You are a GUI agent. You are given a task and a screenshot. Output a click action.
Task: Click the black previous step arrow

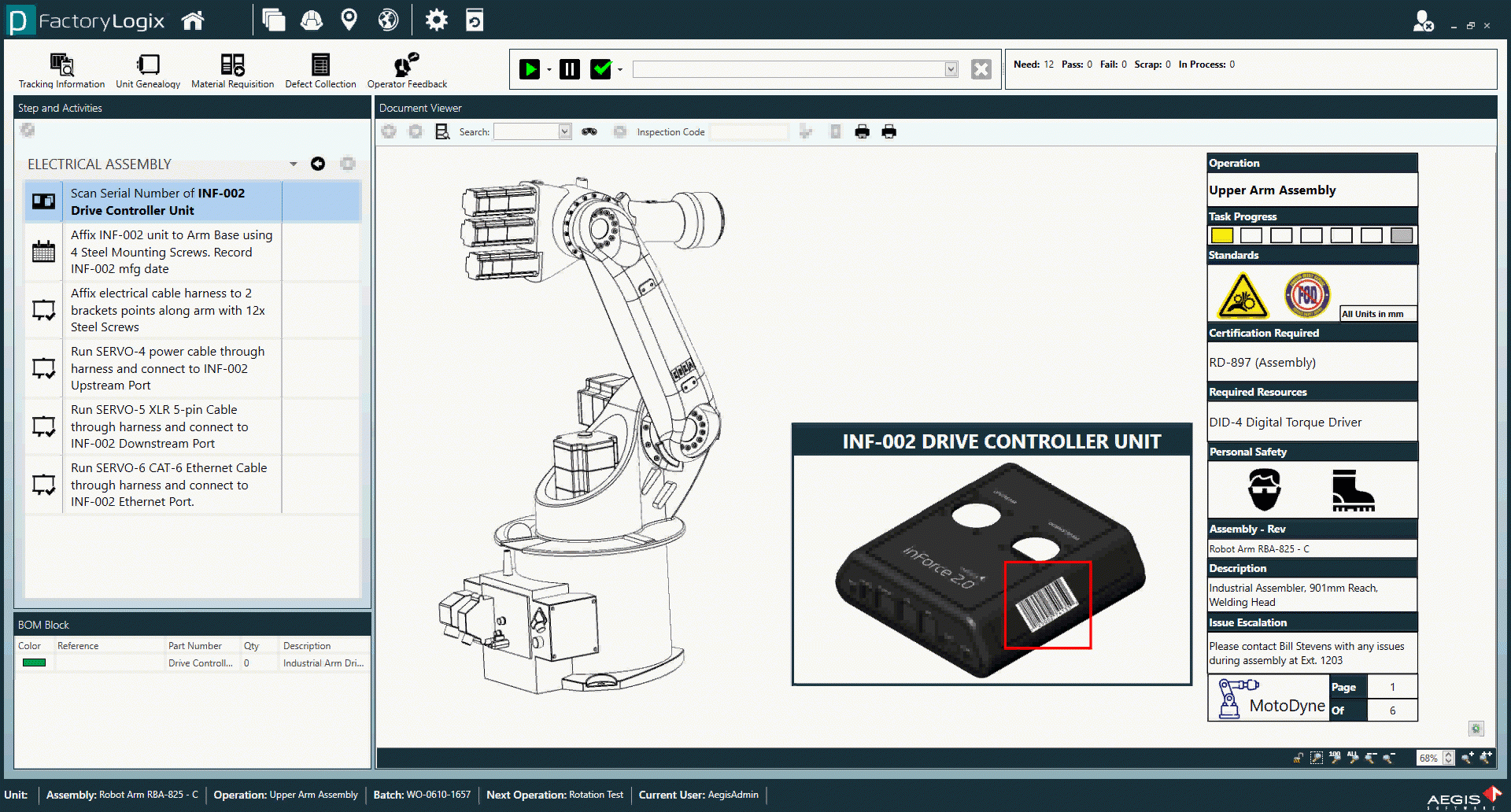click(318, 164)
